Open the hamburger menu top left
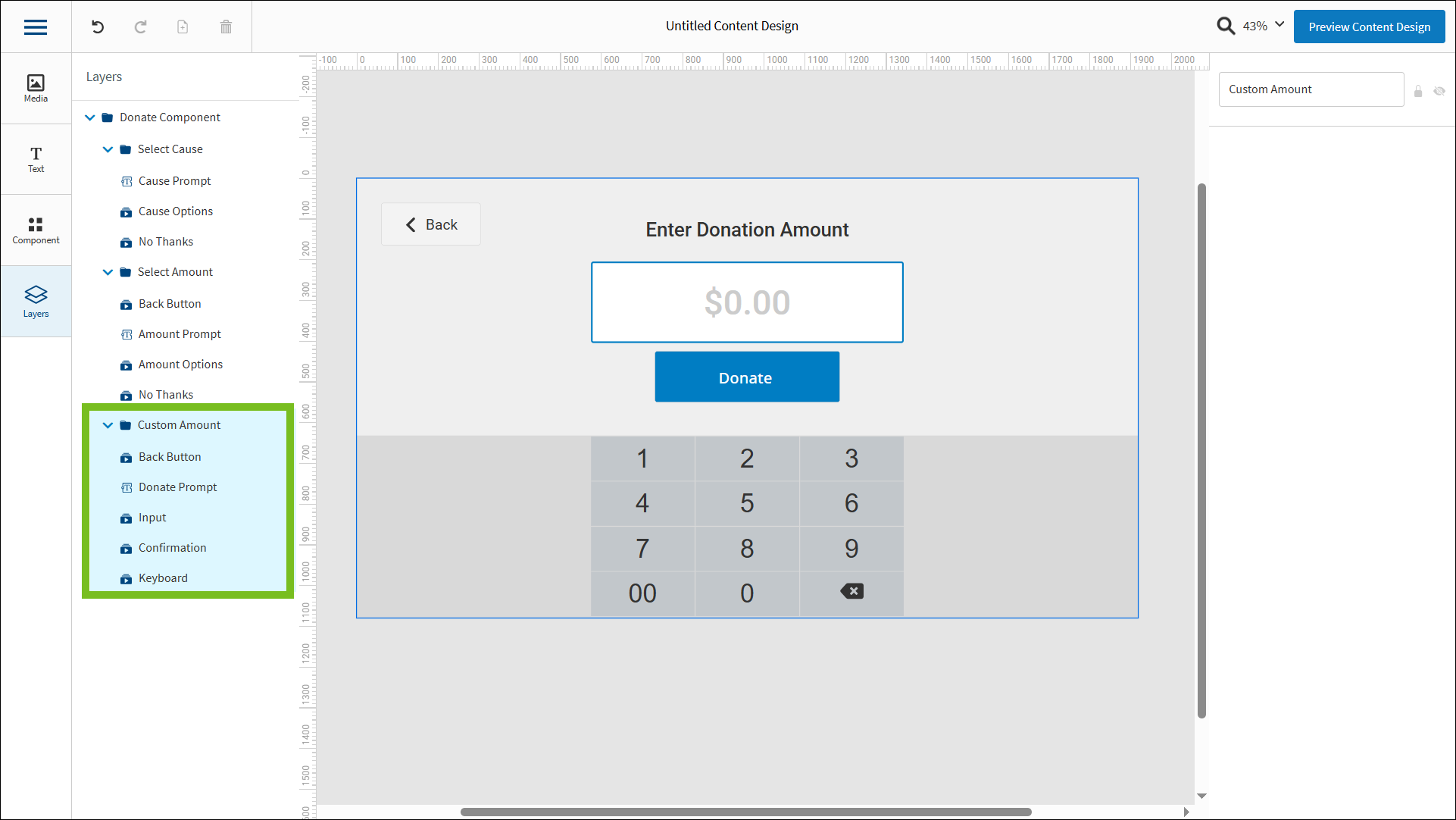This screenshot has height=820, width=1456. 35,27
